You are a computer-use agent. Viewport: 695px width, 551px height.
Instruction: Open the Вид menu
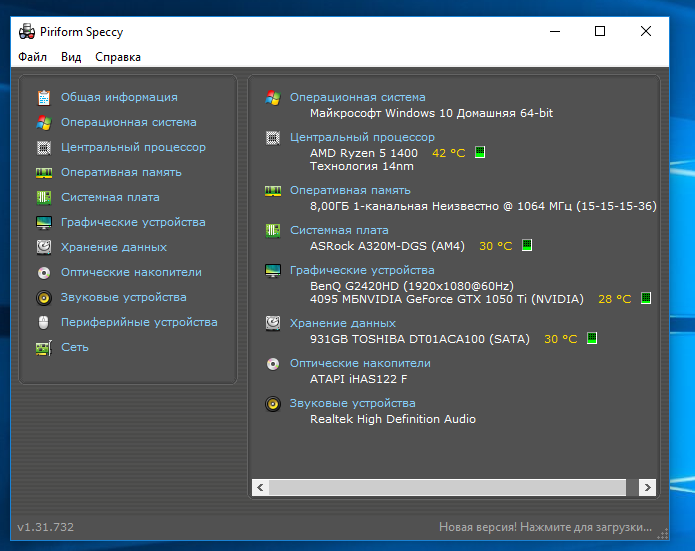71,57
